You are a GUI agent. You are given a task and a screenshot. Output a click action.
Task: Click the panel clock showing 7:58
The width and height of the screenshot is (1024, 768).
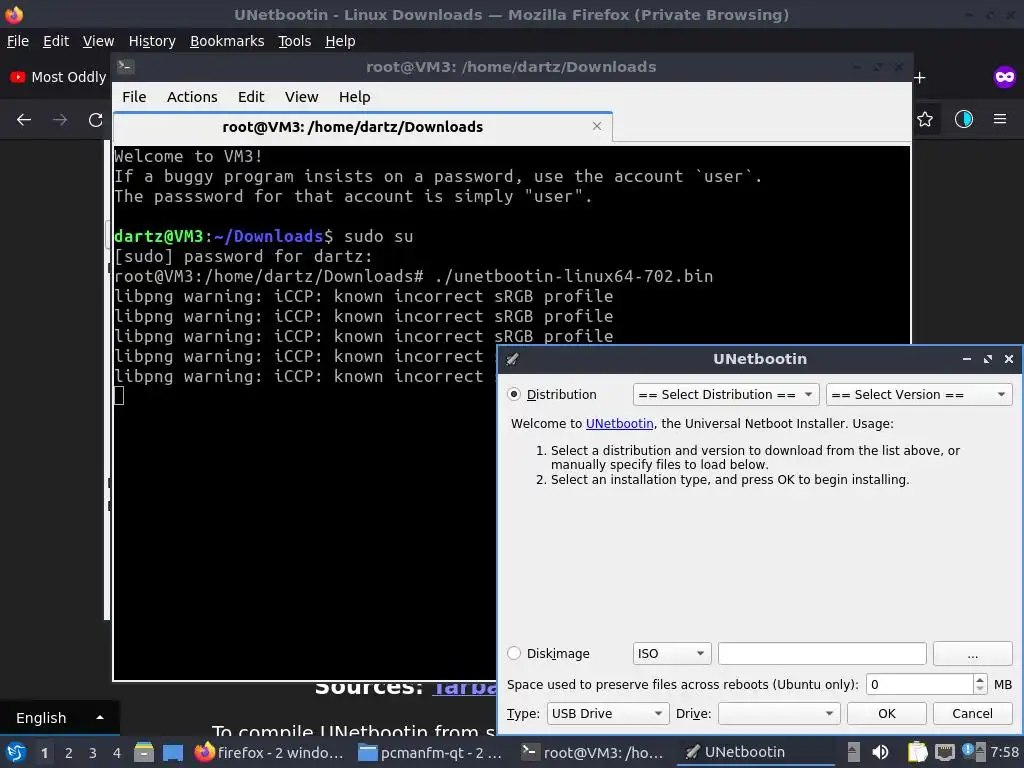[x=1004, y=752]
